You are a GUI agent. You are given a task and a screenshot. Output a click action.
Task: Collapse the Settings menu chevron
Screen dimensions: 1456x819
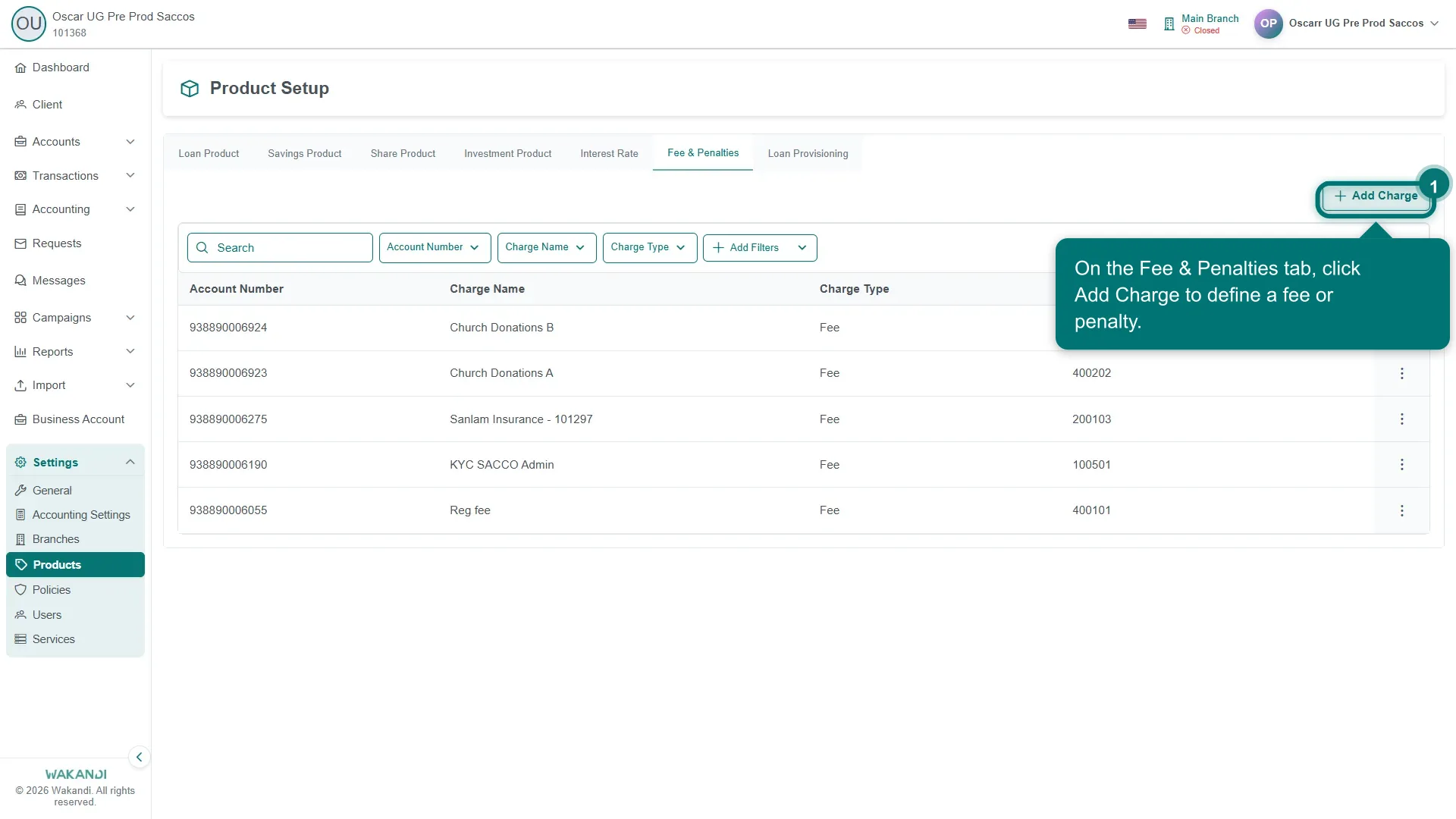(130, 463)
